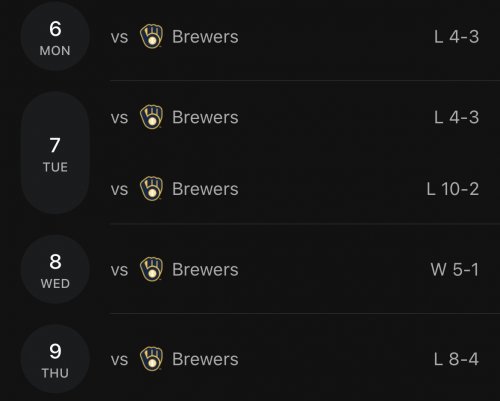Open the L 8-4 game result
The image size is (500, 401).
[456, 359]
